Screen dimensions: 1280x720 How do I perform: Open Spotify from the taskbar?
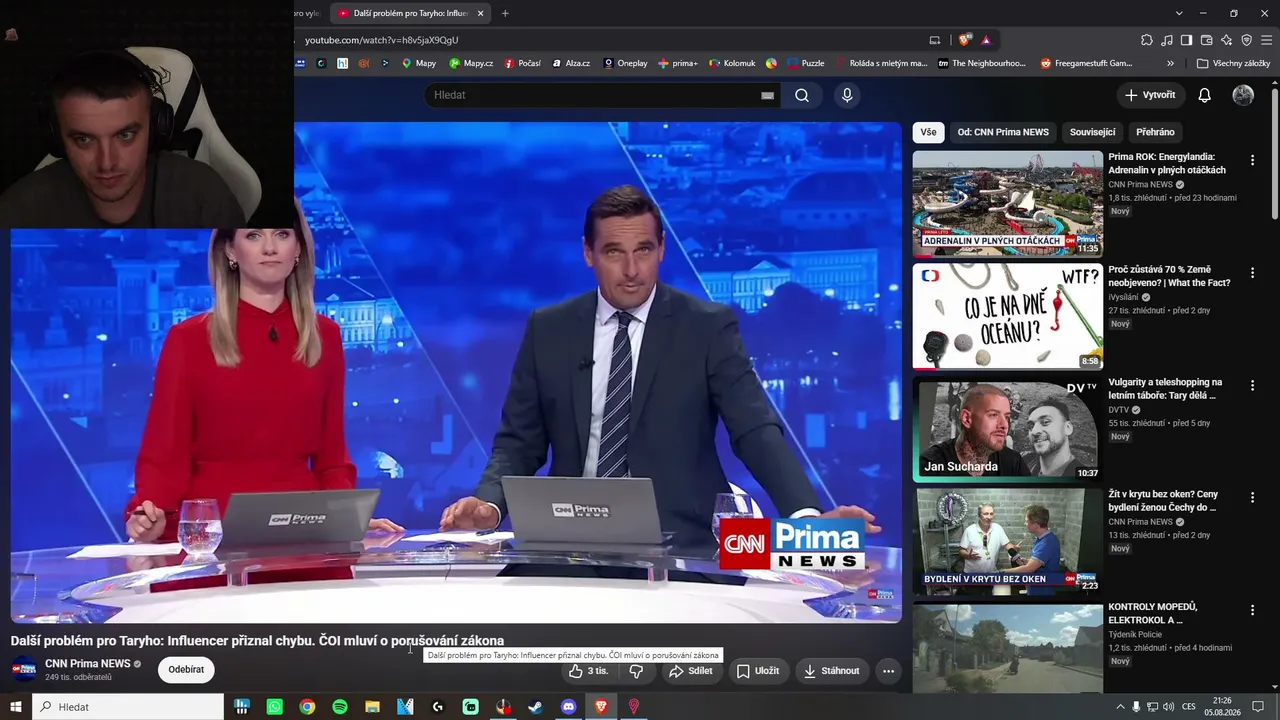coord(340,707)
